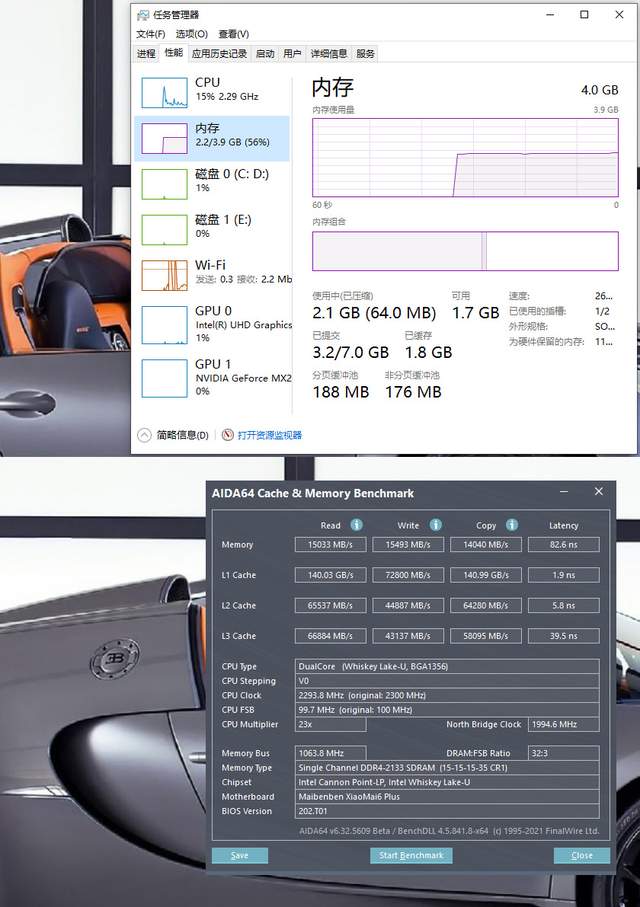The height and width of the screenshot is (907, 640).
Task: Click the Write info icon in AIDA64
Action: point(436,525)
